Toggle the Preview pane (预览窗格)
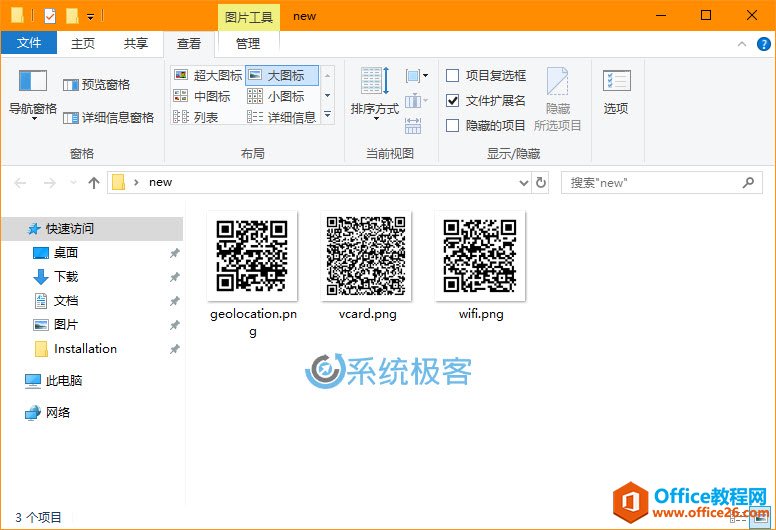The height and width of the screenshot is (530, 776). [x=97, y=85]
